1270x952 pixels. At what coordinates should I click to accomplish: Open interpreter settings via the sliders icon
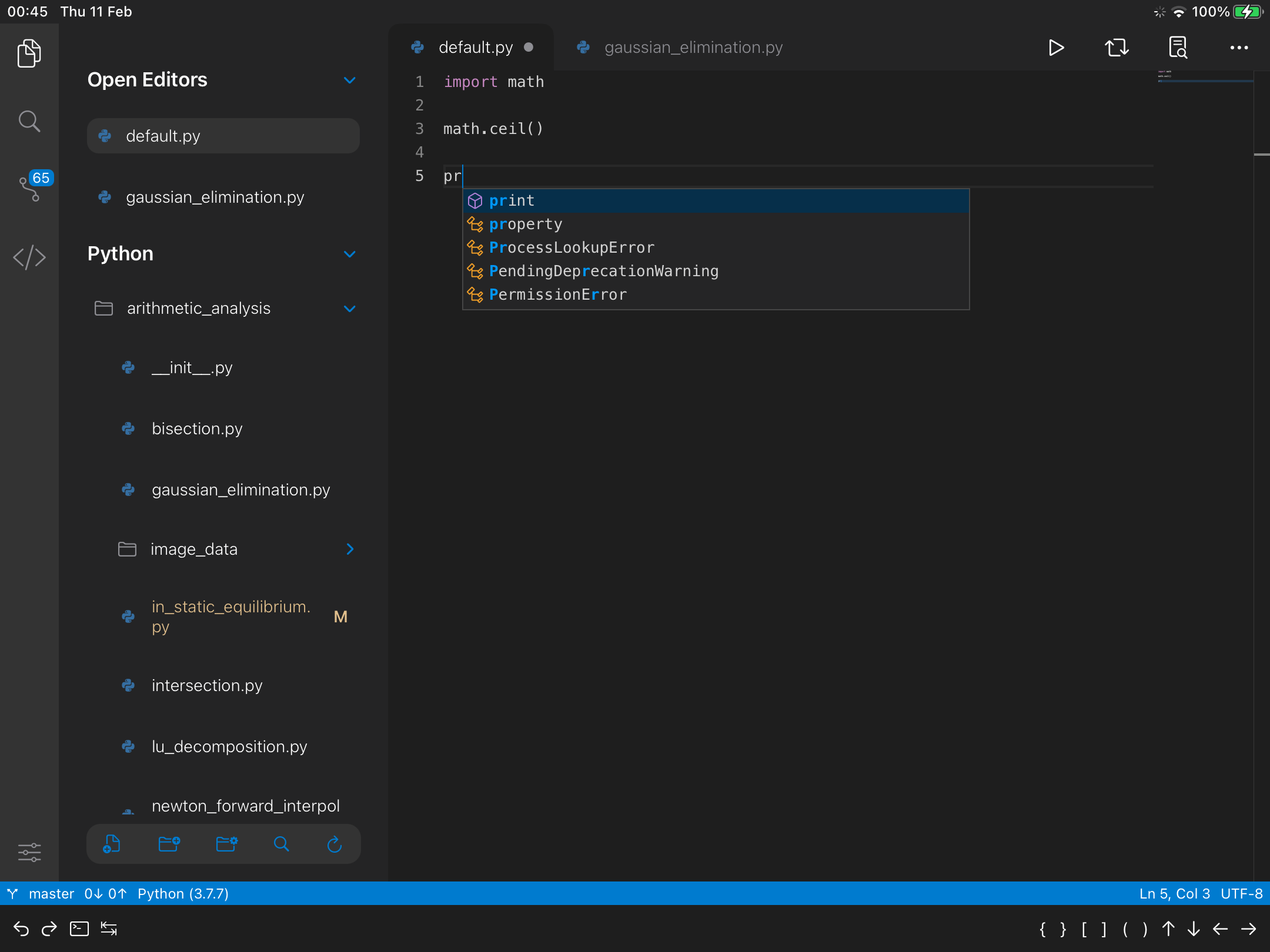pos(29,852)
